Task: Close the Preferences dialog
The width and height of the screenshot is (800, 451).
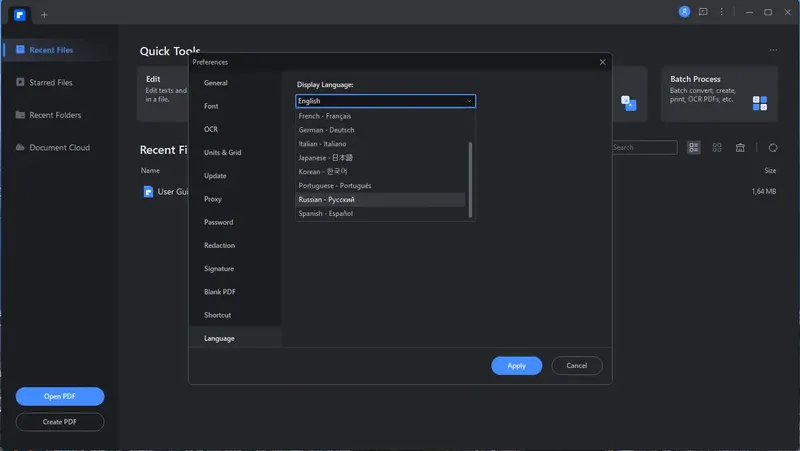Action: (603, 62)
